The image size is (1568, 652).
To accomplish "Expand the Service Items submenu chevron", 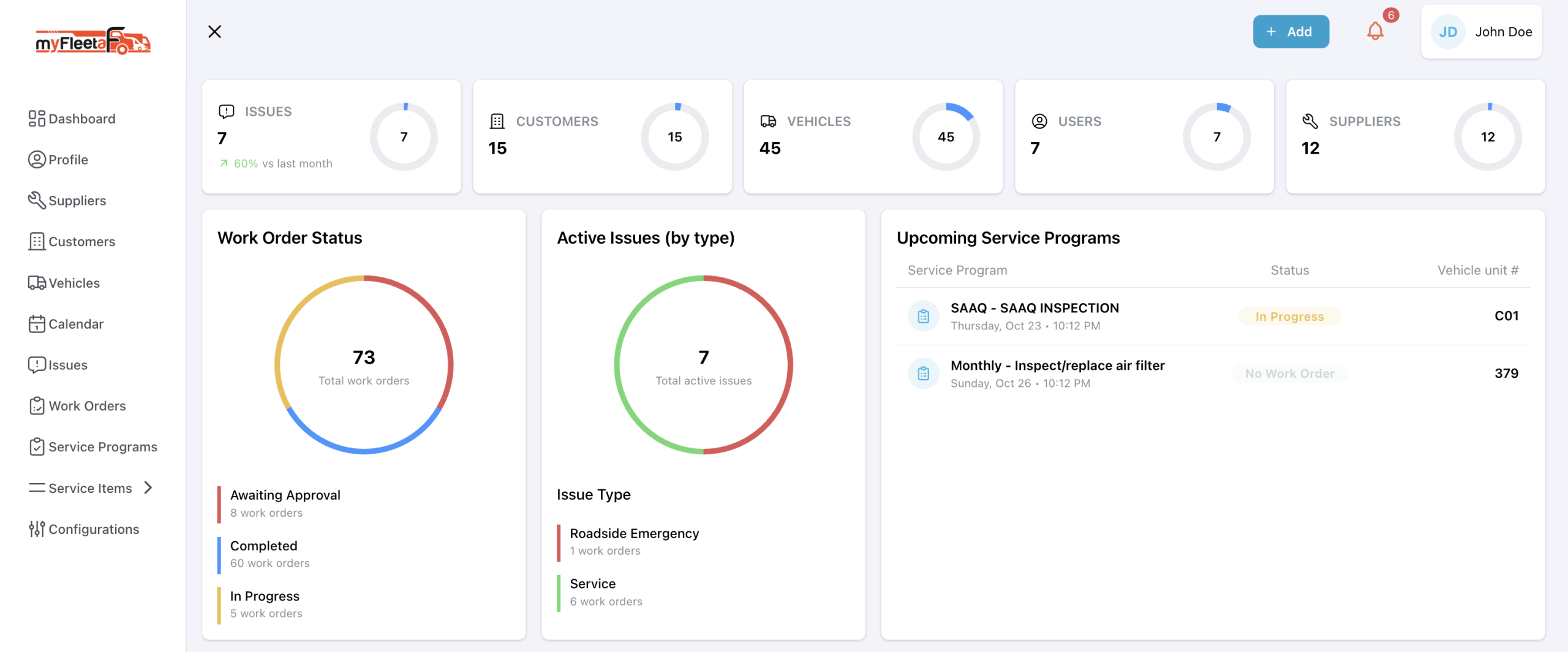I will coord(148,488).
